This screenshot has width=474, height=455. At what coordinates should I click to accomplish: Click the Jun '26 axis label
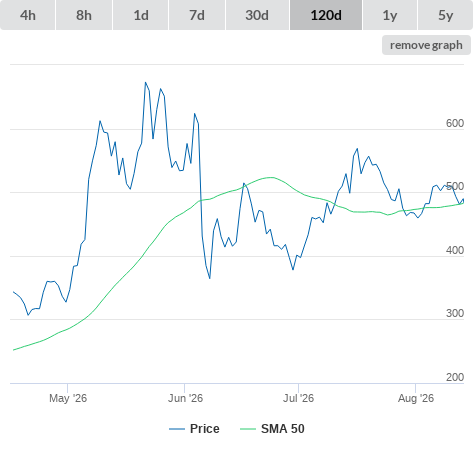click(x=185, y=398)
